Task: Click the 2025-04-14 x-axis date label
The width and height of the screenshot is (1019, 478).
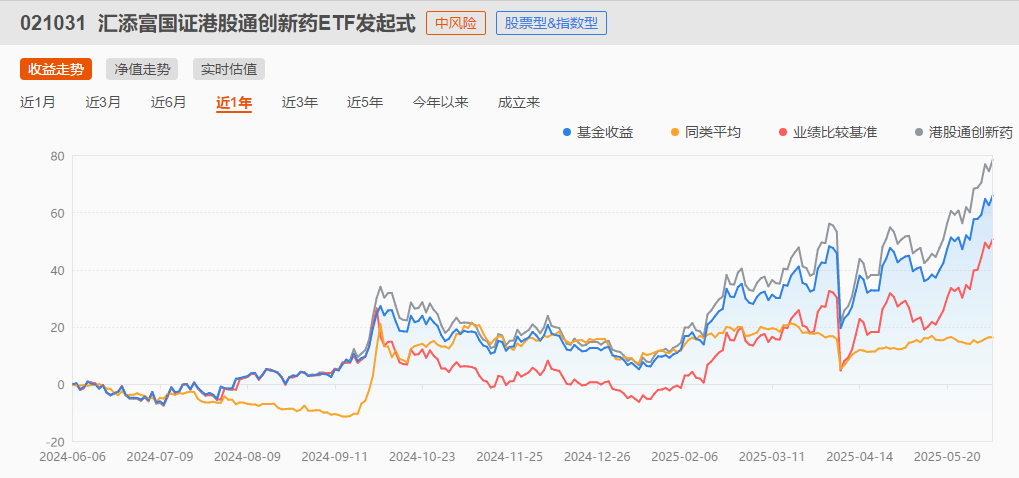Action: coord(860,457)
